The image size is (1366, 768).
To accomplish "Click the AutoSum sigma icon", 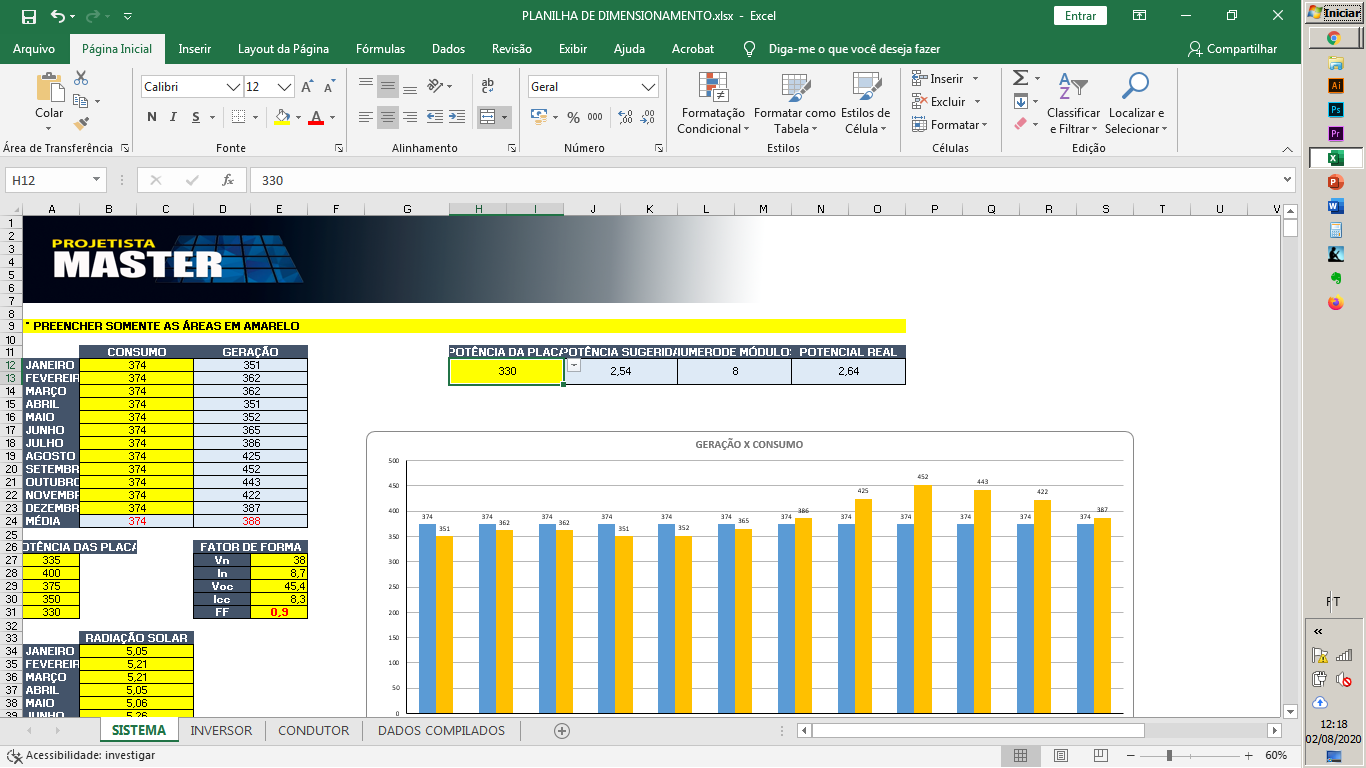I will point(1020,78).
